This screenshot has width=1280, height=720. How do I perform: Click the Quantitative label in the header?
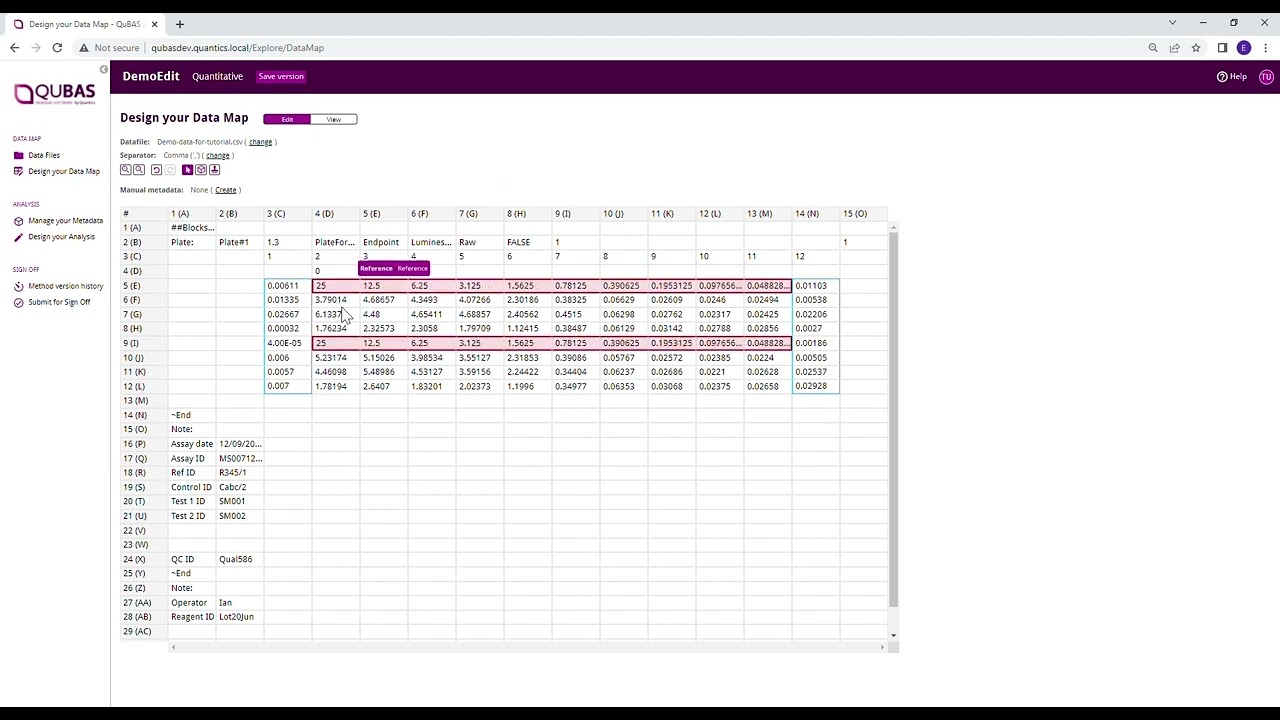[x=218, y=76]
